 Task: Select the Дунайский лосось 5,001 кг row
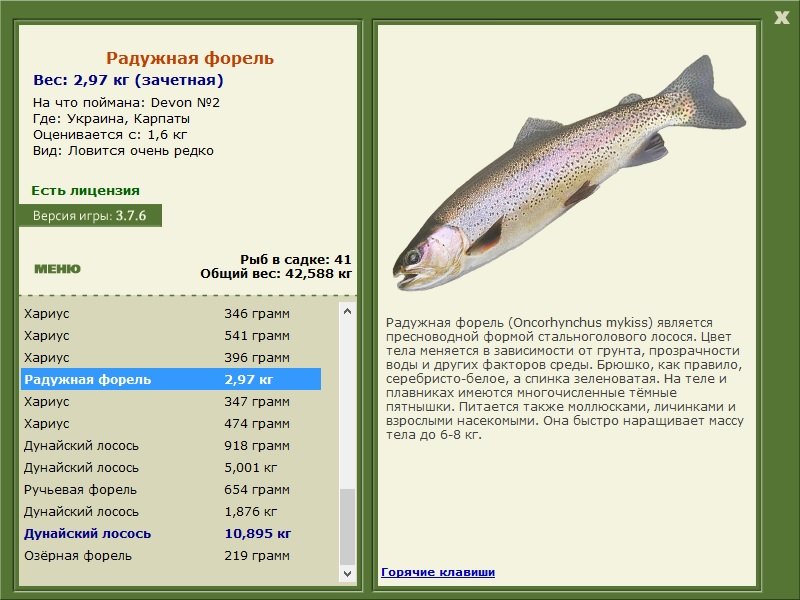click(171, 467)
